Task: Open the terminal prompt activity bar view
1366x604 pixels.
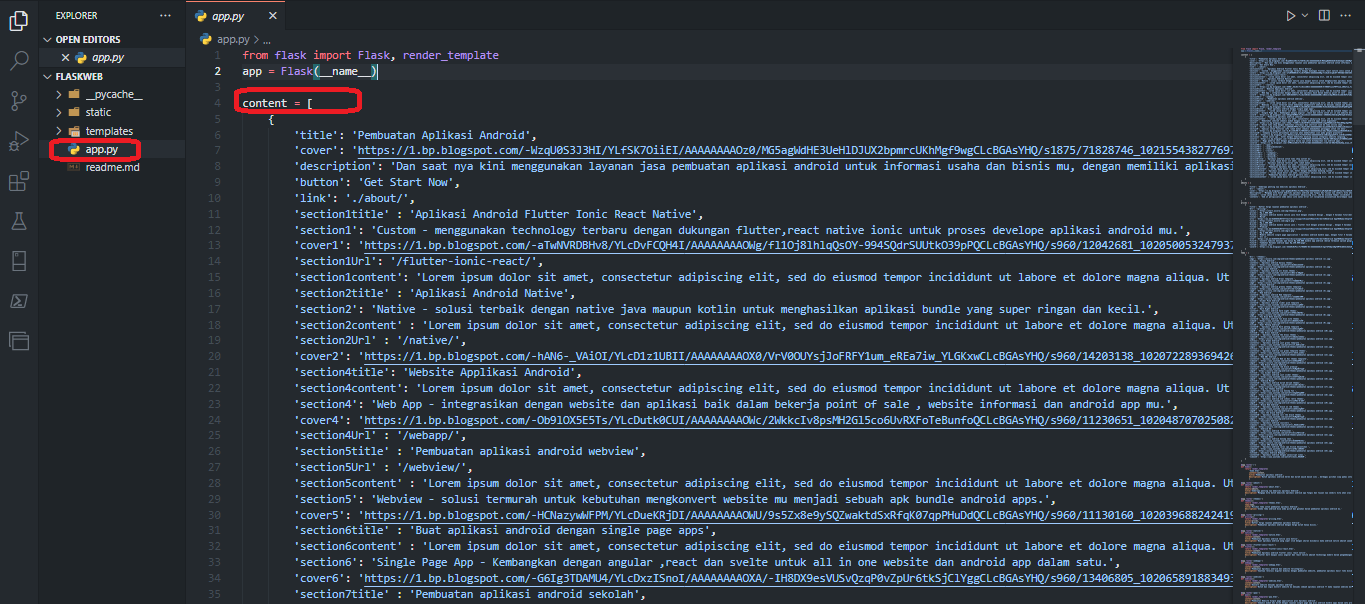Action: click(x=18, y=301)
